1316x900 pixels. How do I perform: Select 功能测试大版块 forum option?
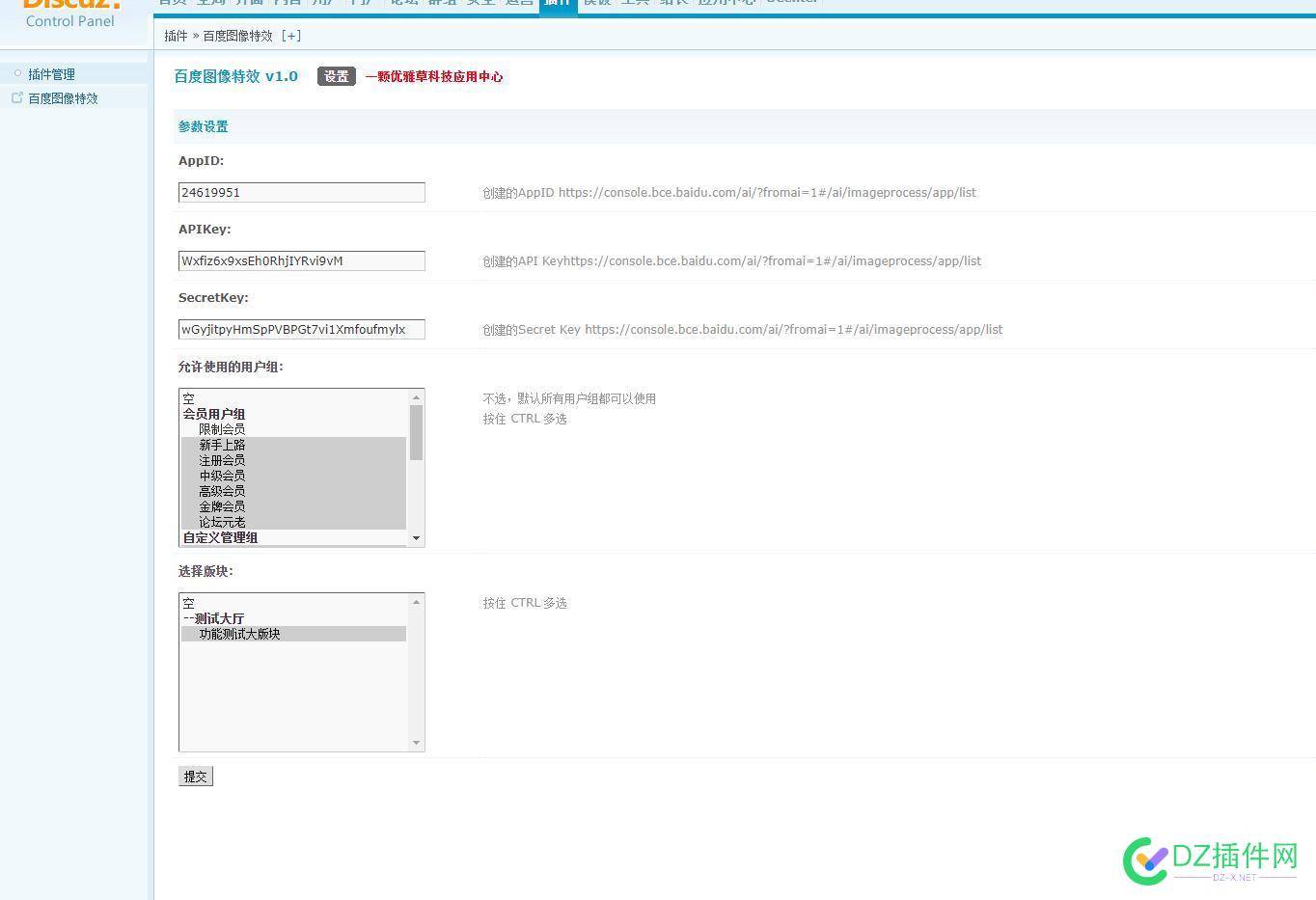(294, 634)
